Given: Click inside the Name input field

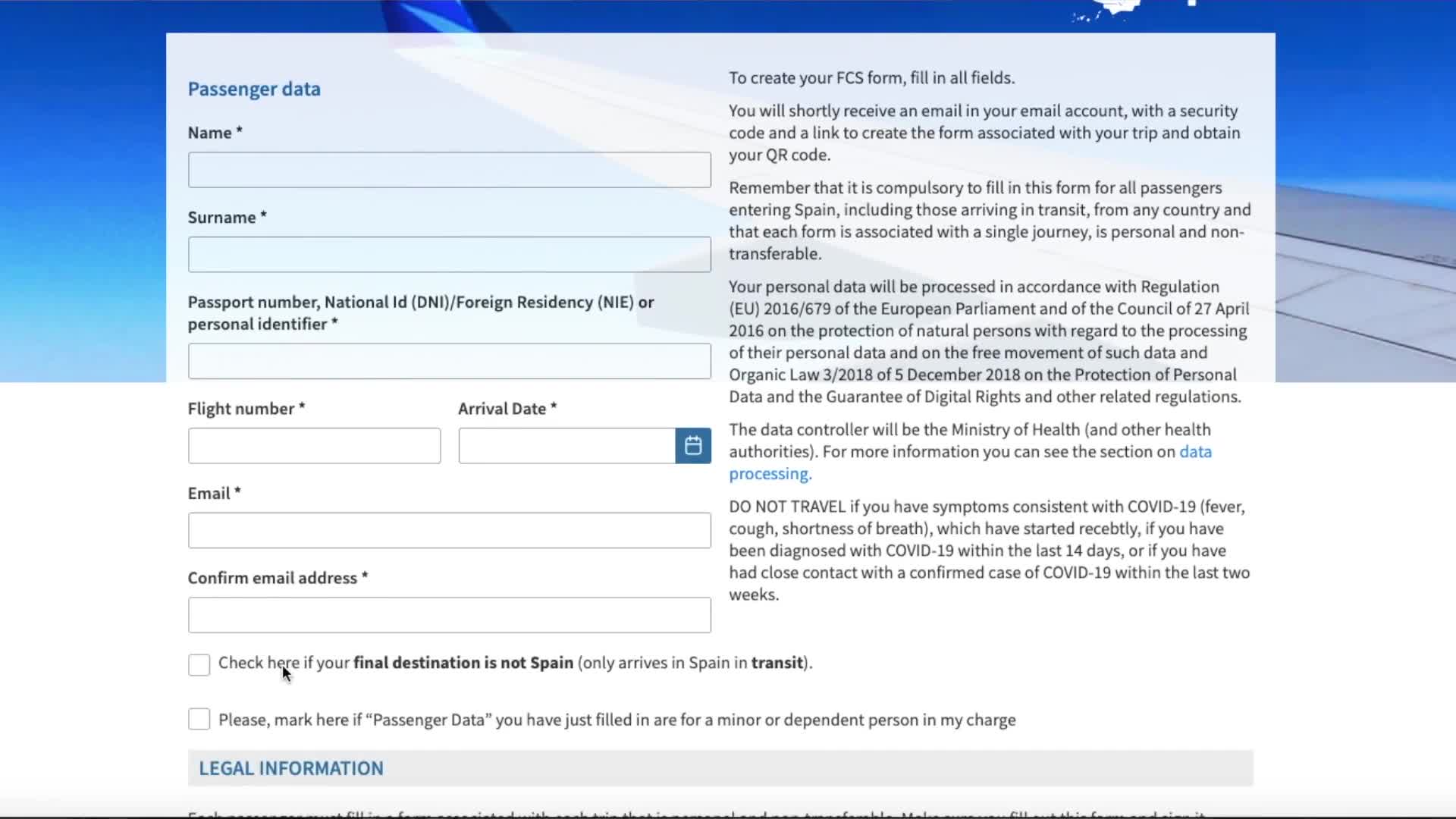Looking at the screenshot, I should coord(449,169).
